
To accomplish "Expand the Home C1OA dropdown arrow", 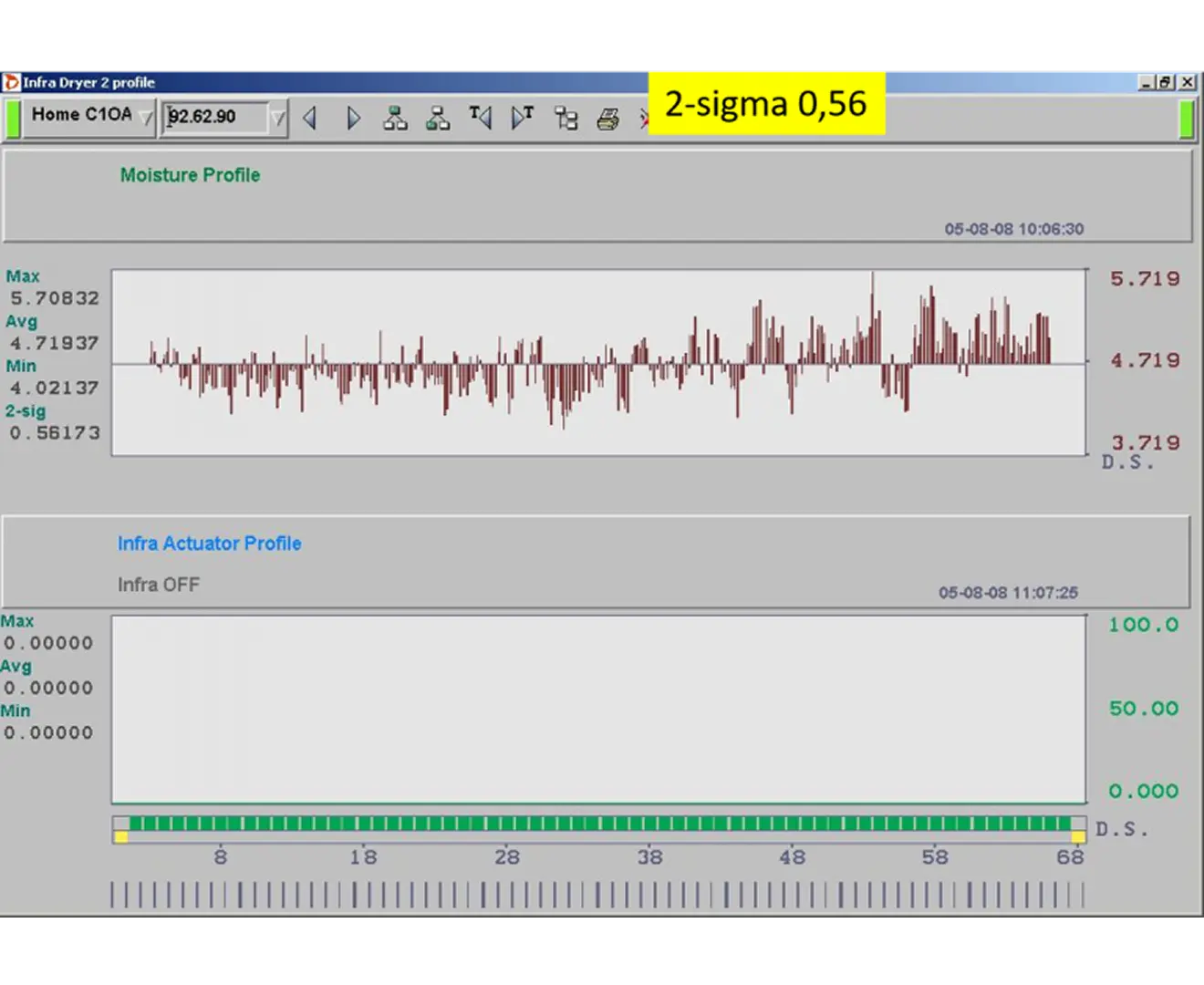I will pyautogui.click(x=146, y=119).
